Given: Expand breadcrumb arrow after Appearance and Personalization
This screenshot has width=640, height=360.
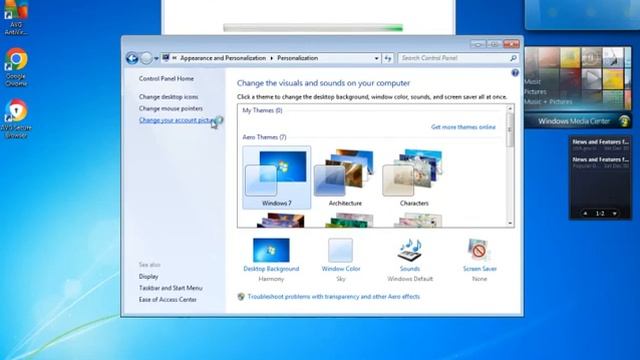Looking at the screenshot, I should tap(271, 58).
